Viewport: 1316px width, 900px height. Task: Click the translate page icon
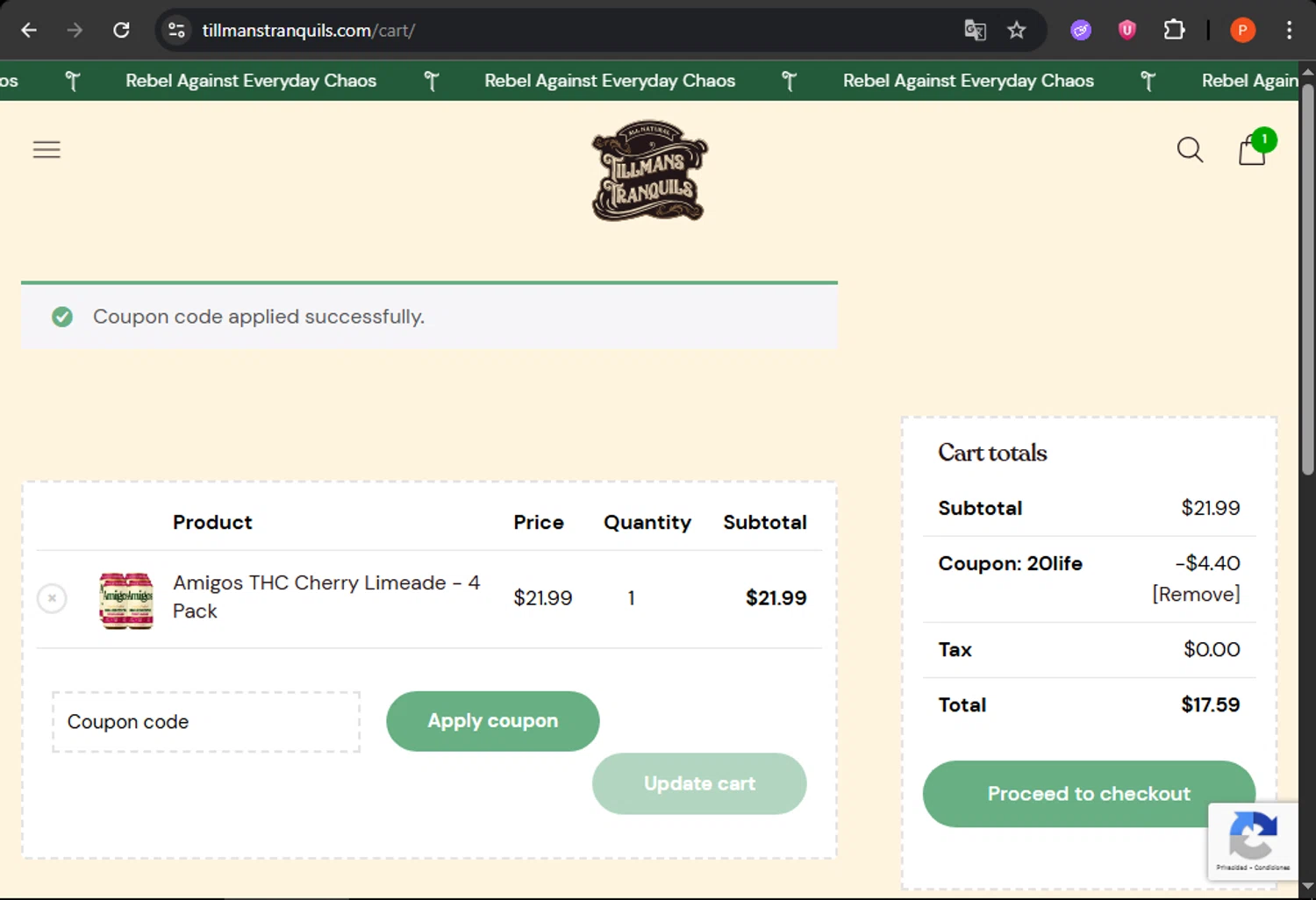pos(975,30)
